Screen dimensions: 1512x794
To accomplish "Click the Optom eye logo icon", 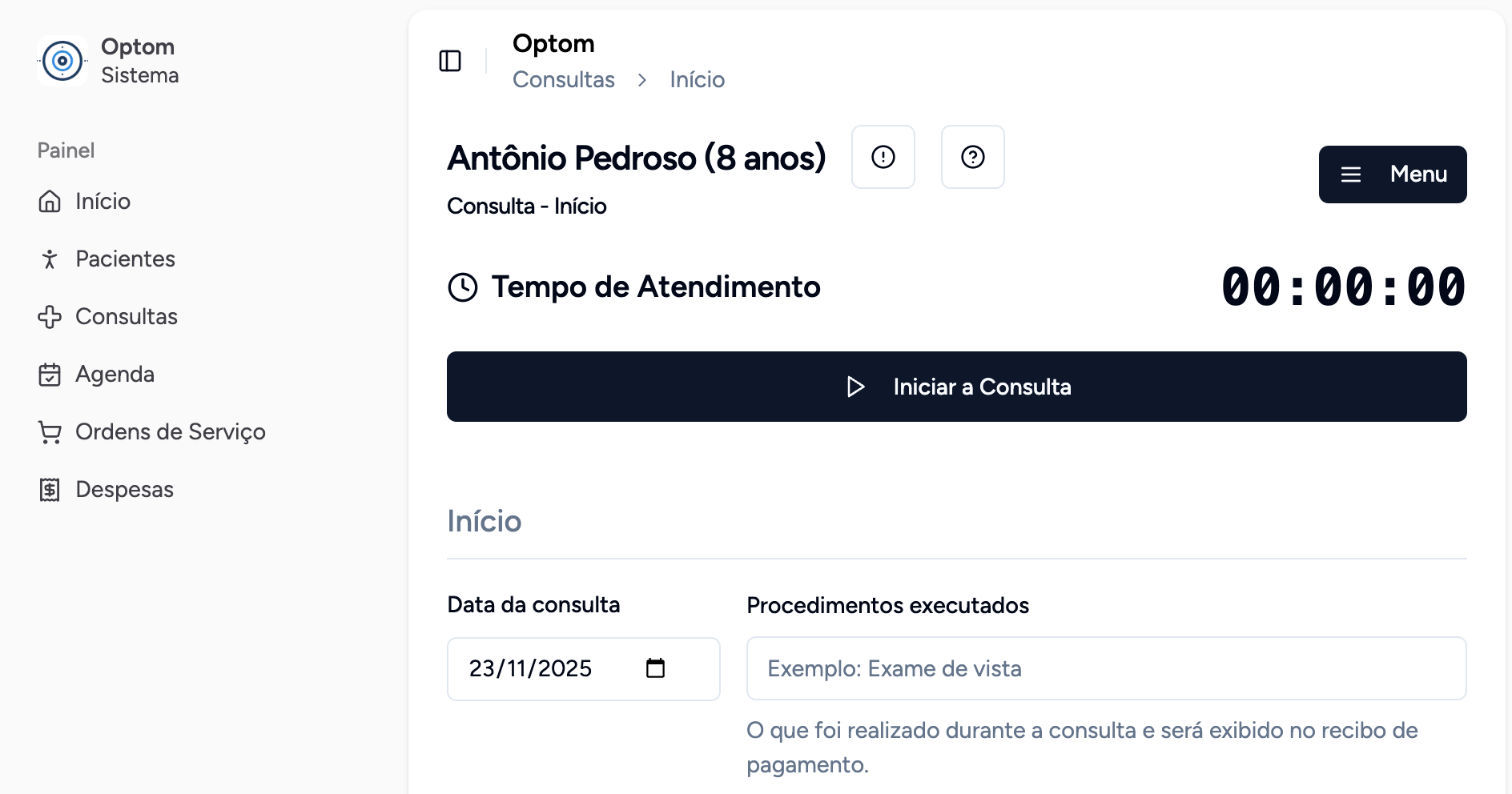I will tap(62, 61).
